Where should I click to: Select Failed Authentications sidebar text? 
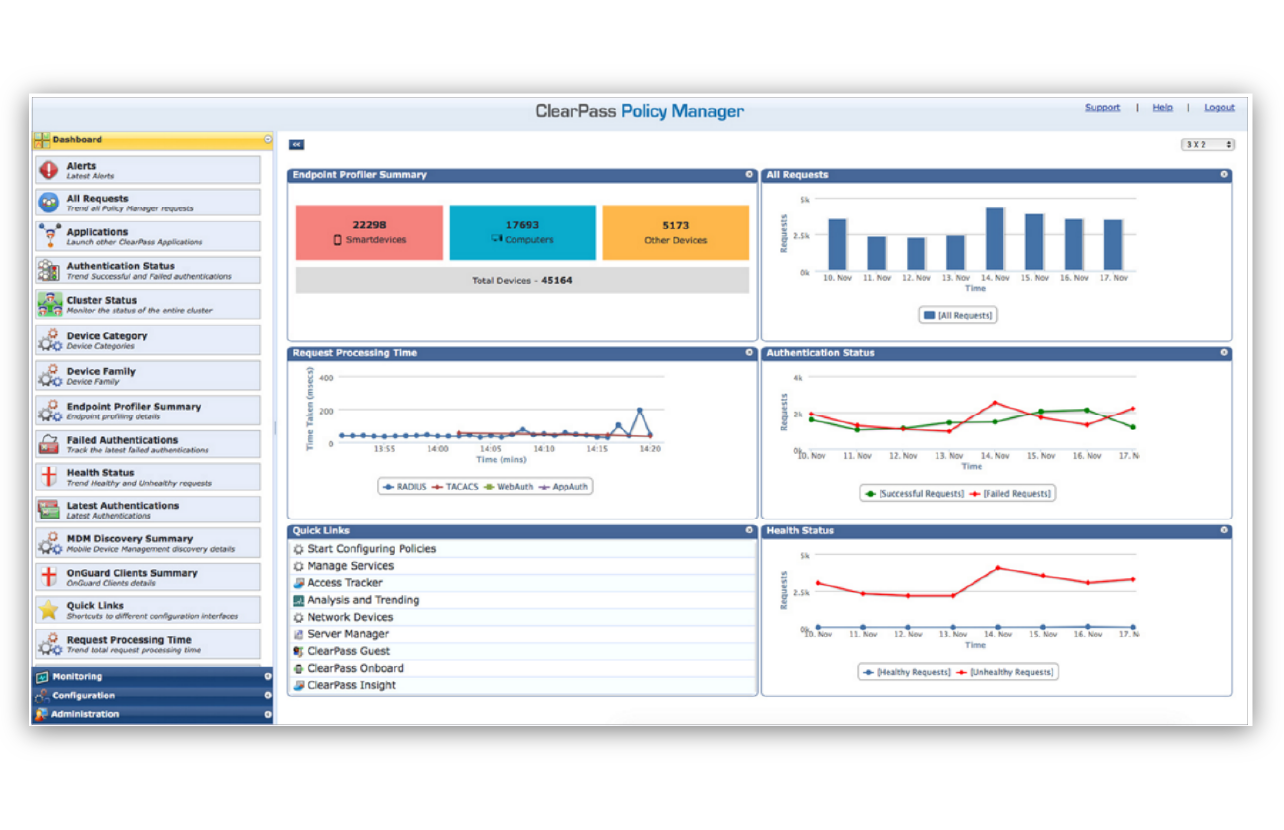pos(122,440)
